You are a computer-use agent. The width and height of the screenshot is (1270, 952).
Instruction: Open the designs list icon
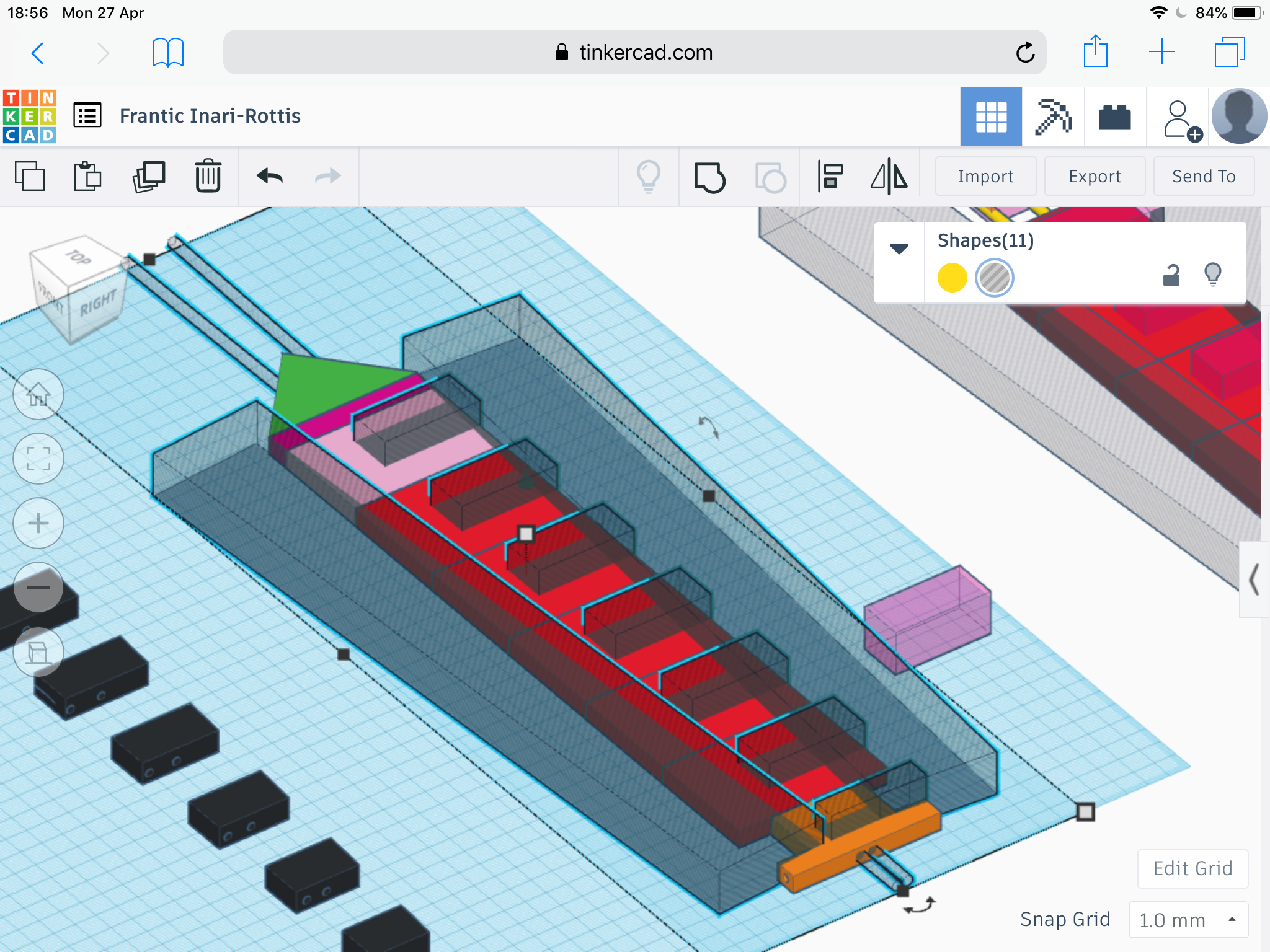[x=87, y=115]
